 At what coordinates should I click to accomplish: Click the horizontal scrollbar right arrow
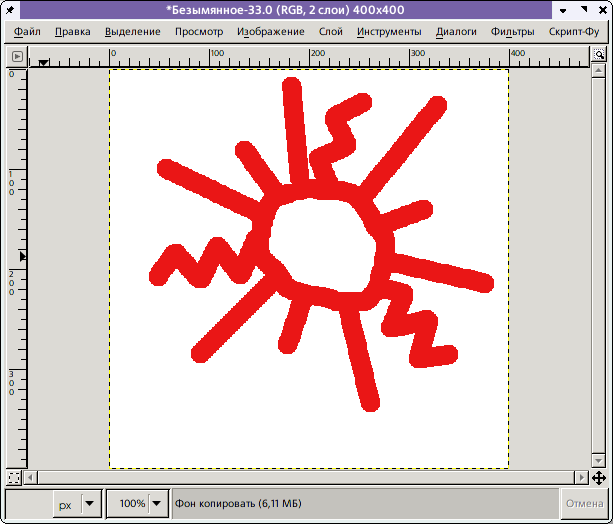581,477
